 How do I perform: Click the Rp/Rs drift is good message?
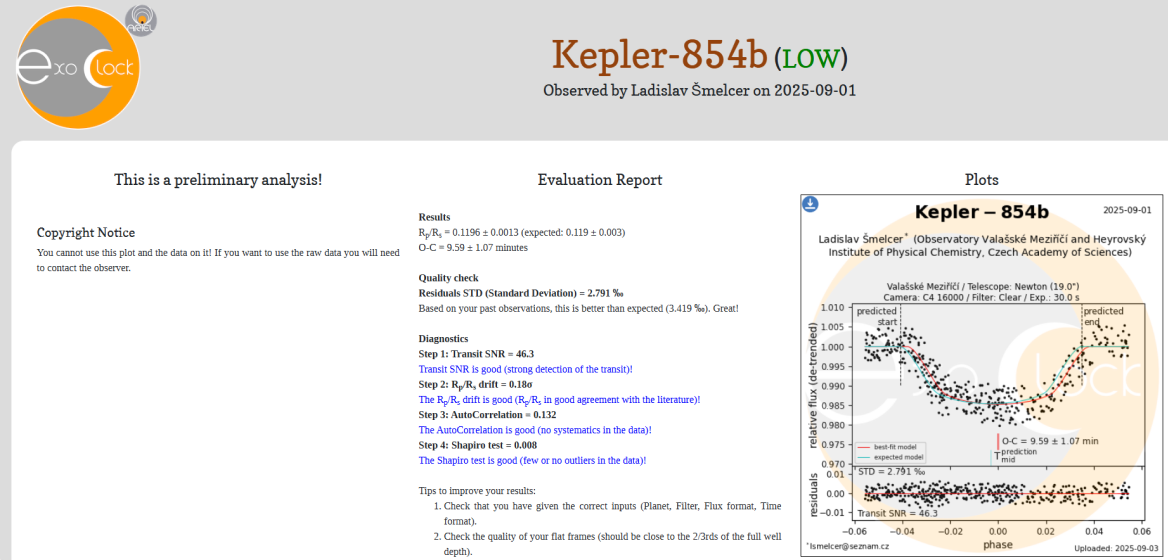558,400
